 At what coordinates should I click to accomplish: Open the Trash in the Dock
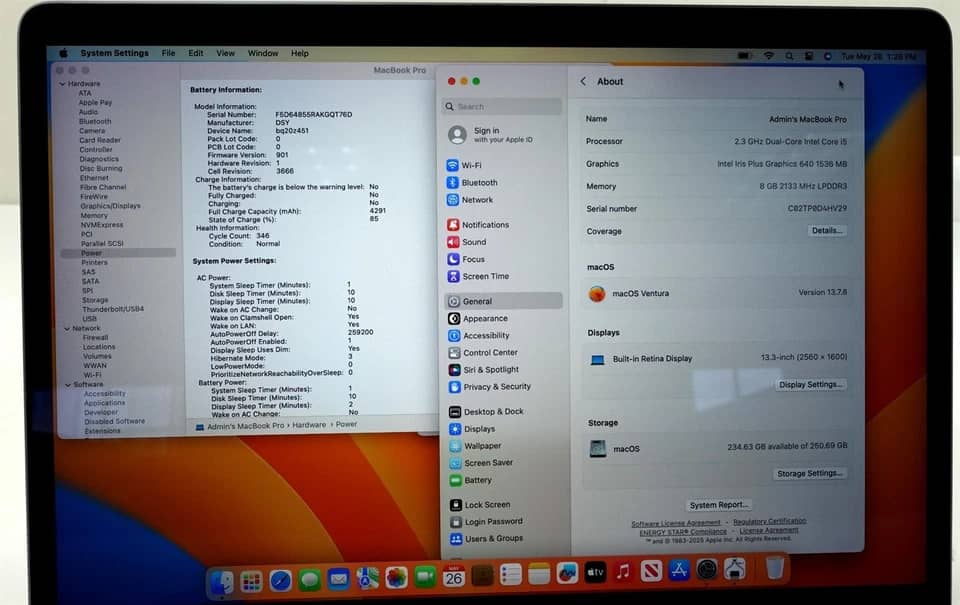(x=774, y=568)
